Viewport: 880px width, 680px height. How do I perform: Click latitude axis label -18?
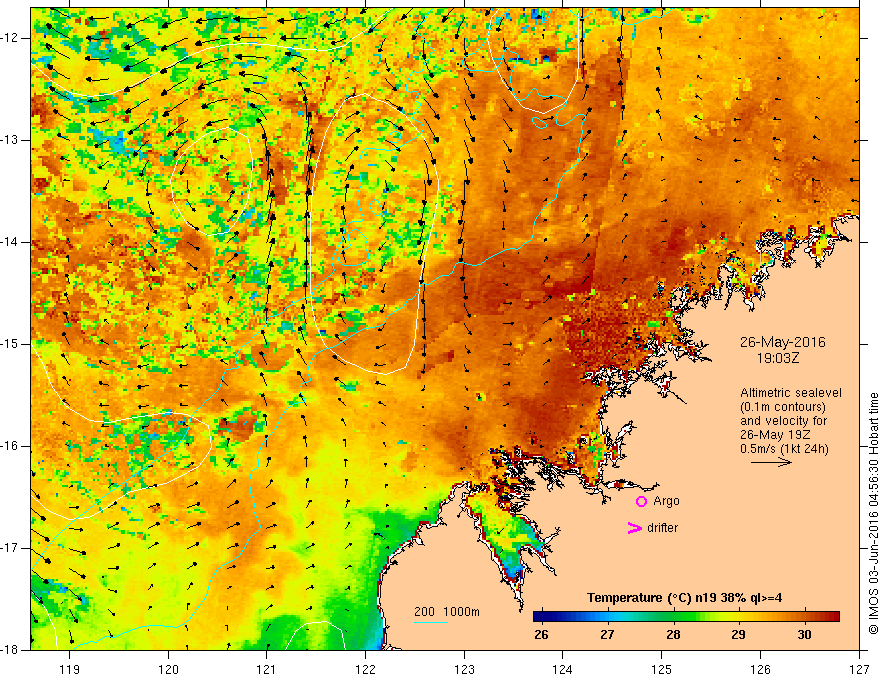tap(10, 650)
